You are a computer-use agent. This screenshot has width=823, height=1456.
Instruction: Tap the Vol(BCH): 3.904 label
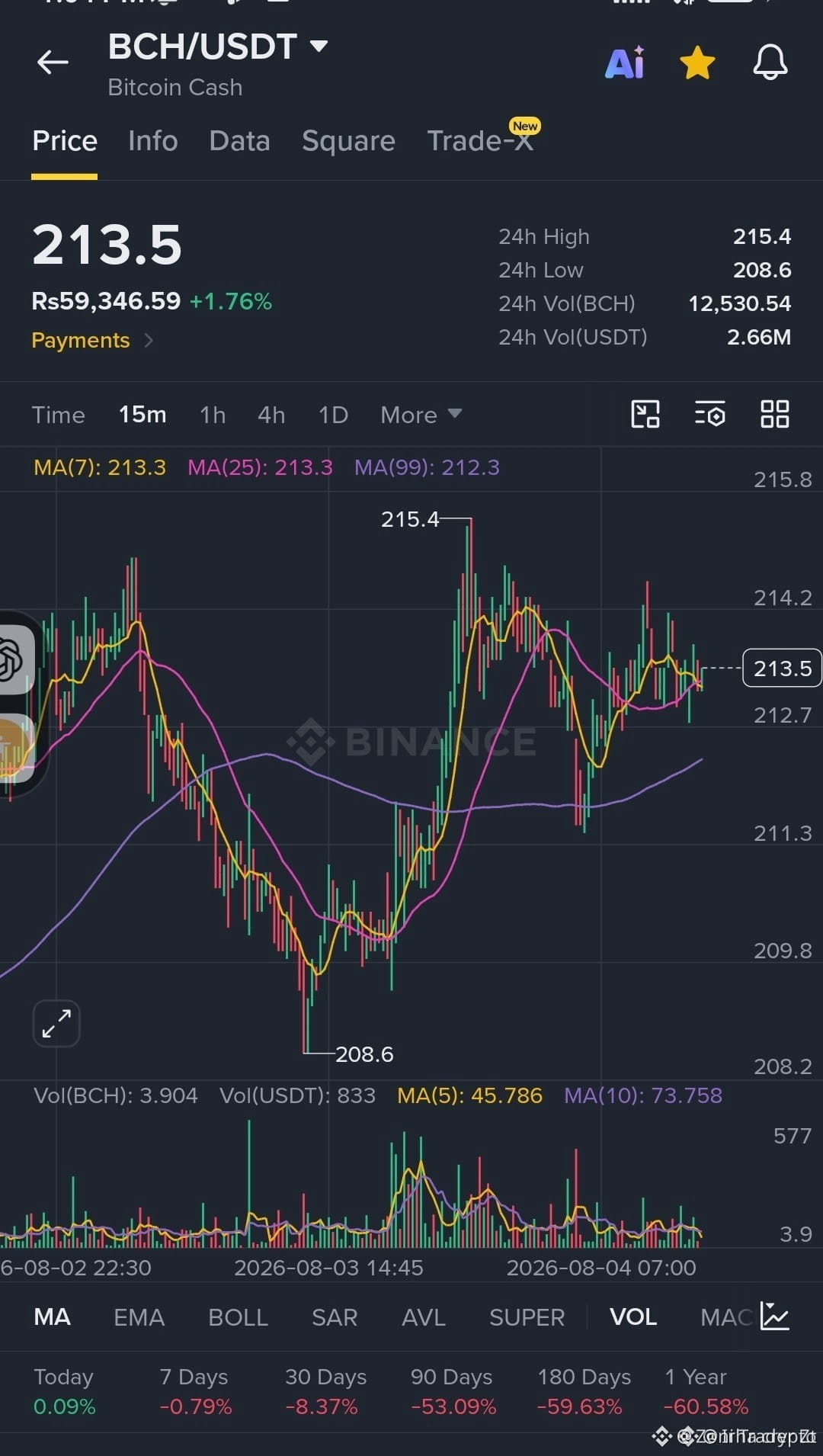[116, 1095]
